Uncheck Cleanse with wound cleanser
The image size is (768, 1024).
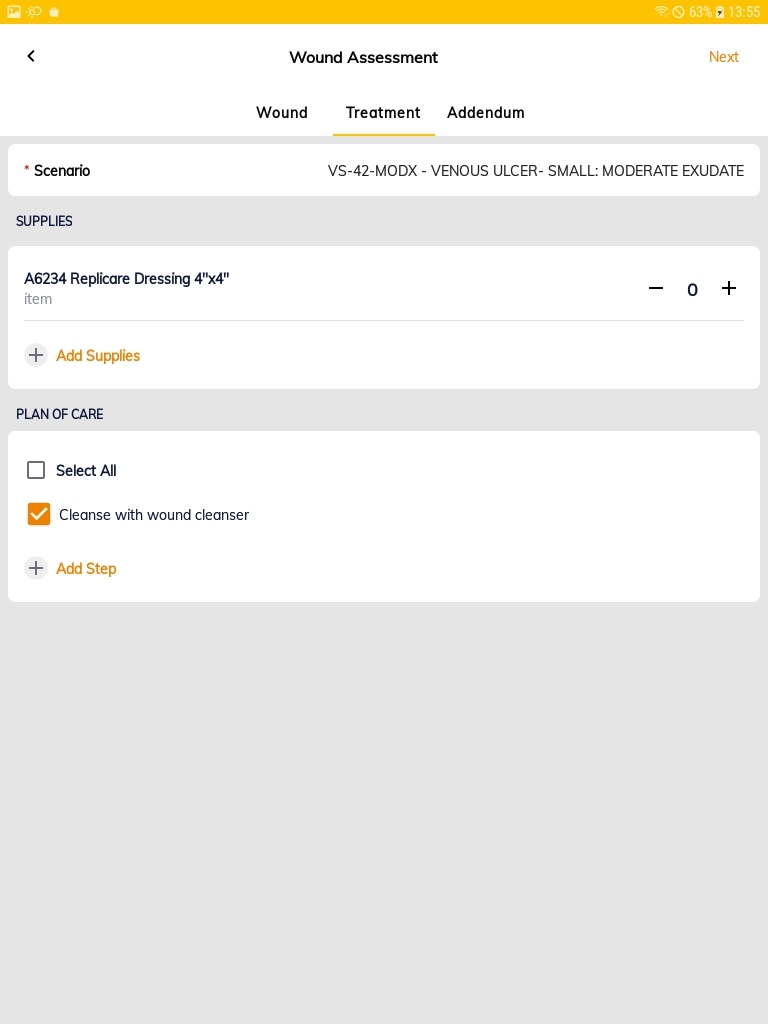[39, 514]
